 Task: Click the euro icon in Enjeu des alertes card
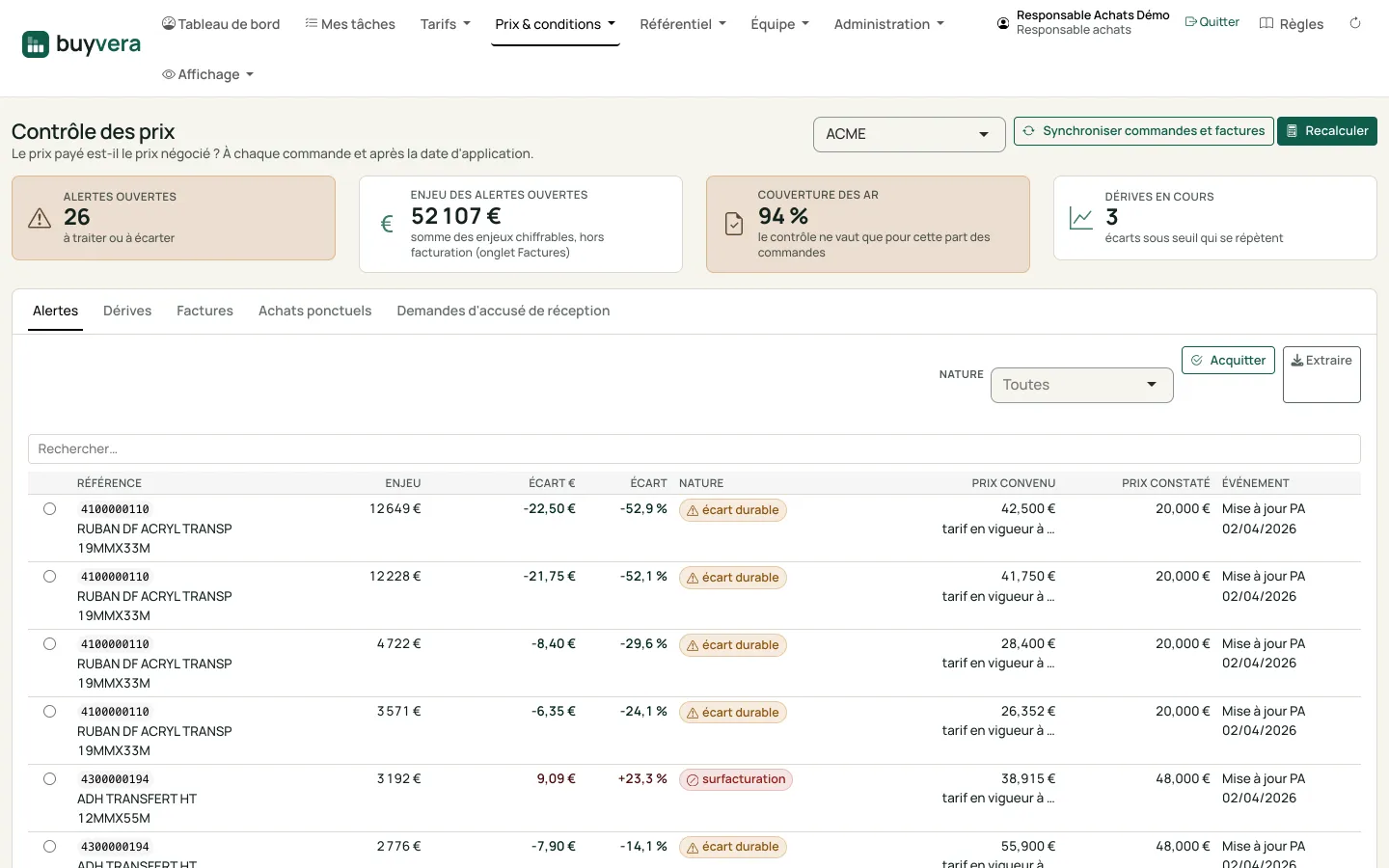click(387, 224)
